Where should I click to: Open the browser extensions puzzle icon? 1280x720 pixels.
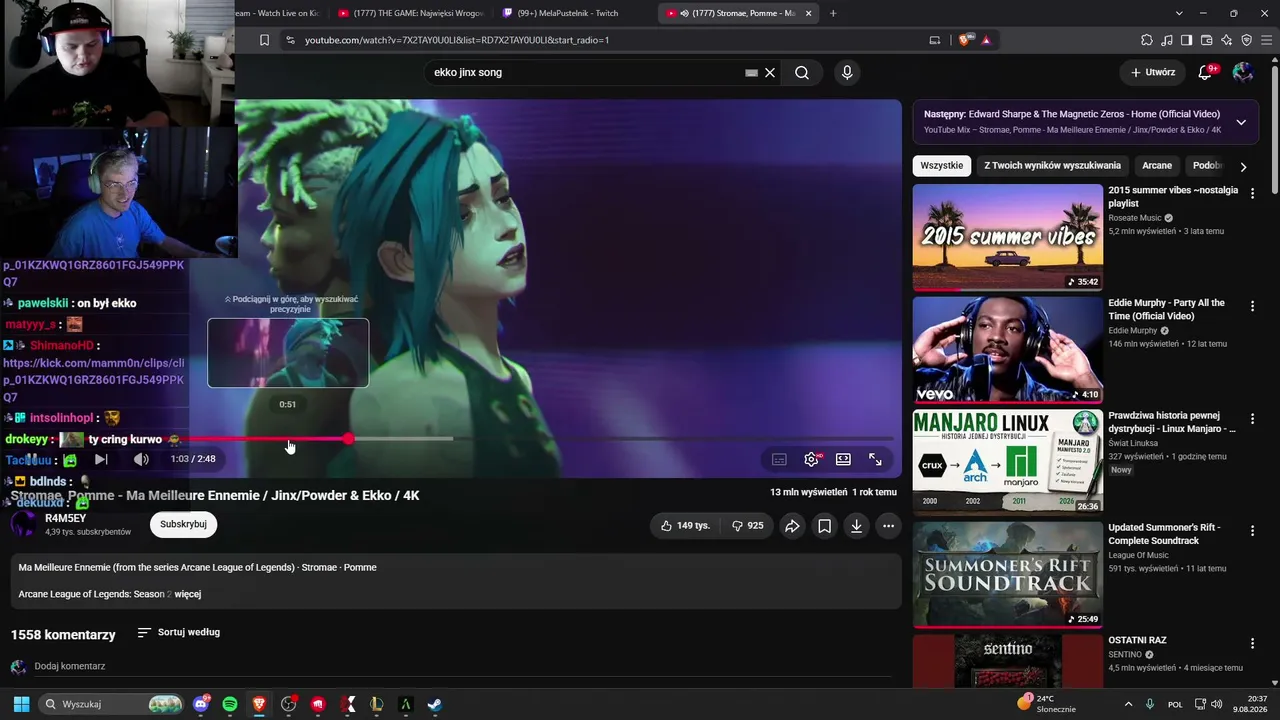pos(1147,40)
